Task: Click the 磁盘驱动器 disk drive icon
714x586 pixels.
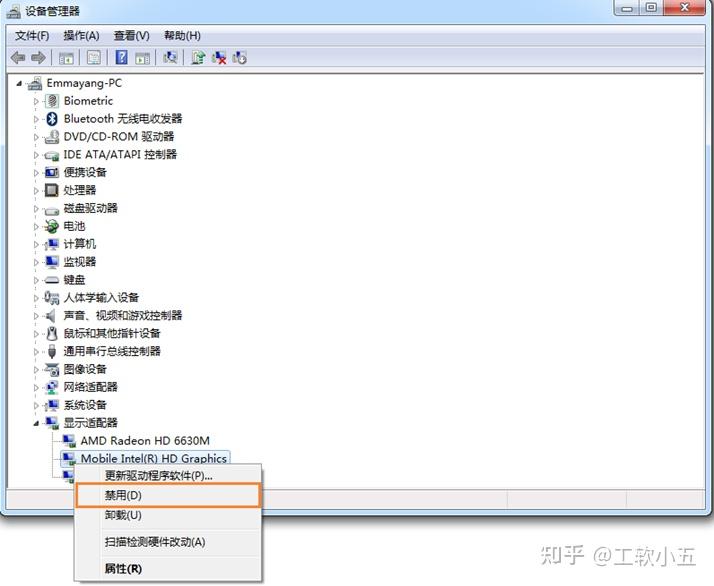Action: 52,210
